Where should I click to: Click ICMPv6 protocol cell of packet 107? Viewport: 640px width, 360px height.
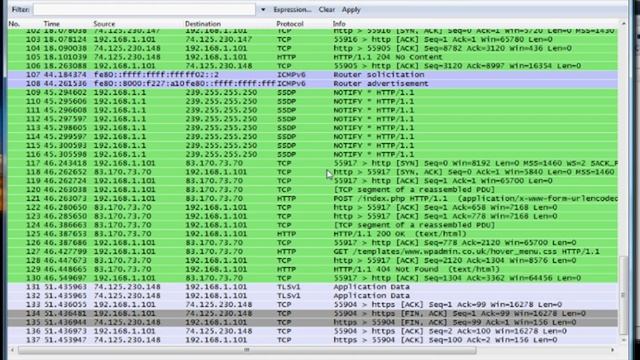291,75
